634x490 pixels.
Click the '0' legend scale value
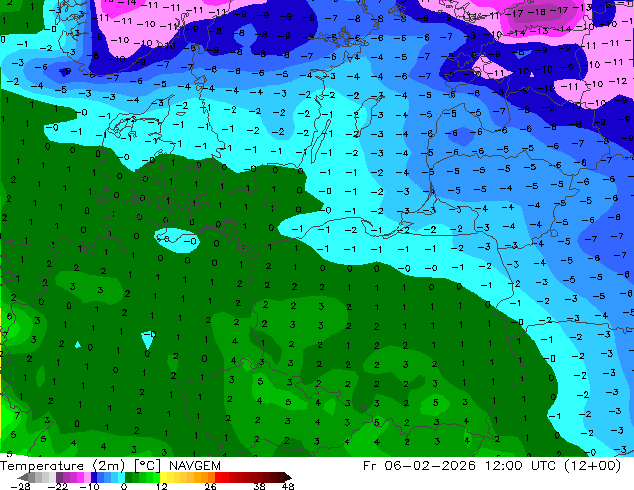coord(124,486)
